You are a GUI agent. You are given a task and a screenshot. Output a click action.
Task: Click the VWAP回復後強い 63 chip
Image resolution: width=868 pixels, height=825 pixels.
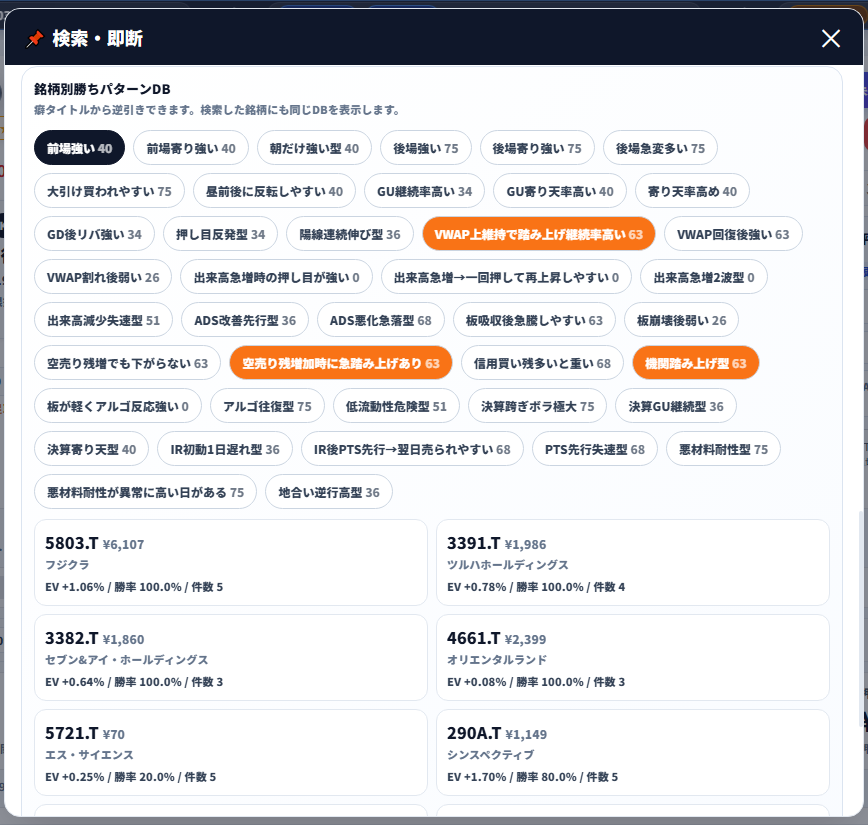[x=733, y=234]
